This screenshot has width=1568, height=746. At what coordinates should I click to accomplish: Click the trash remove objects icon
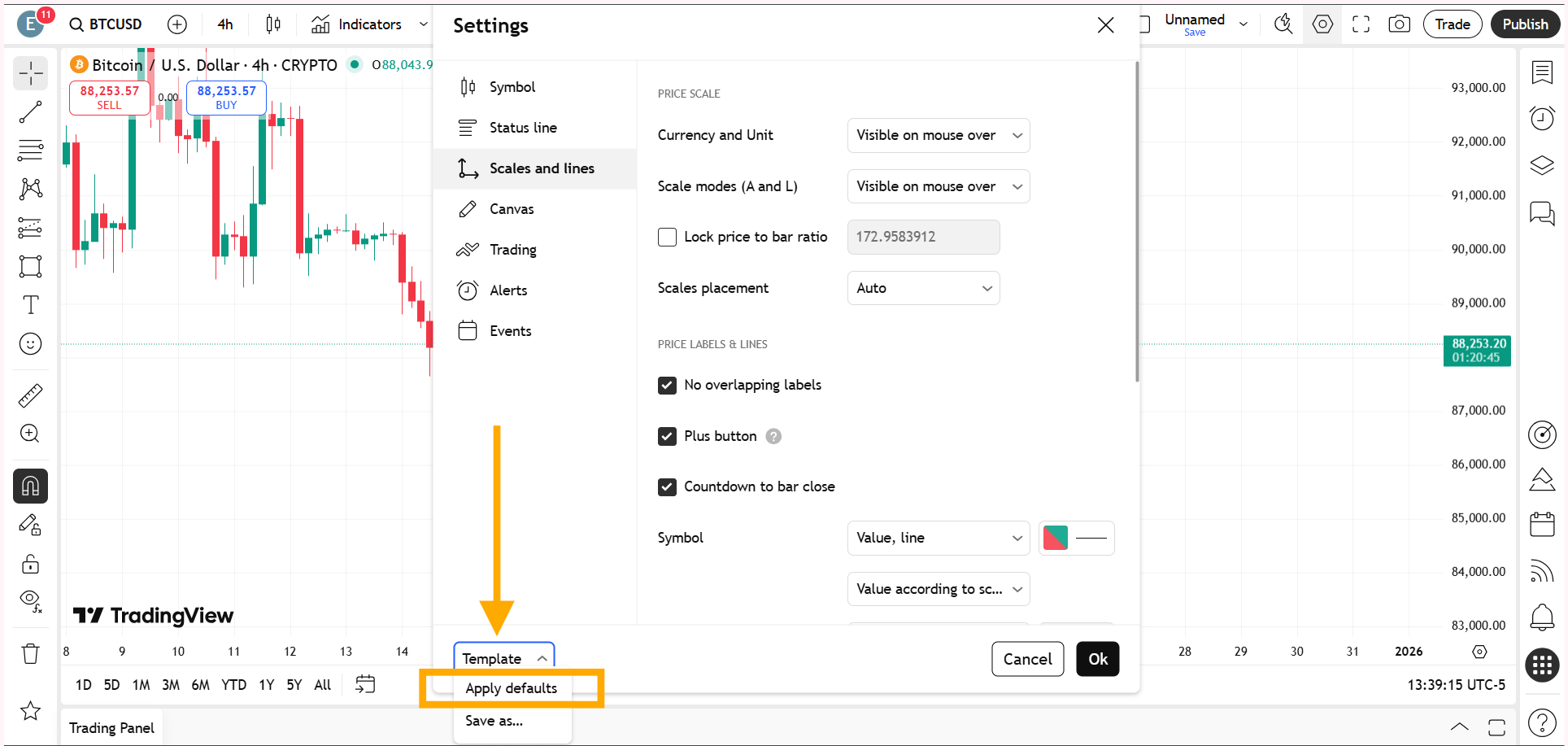30,653
